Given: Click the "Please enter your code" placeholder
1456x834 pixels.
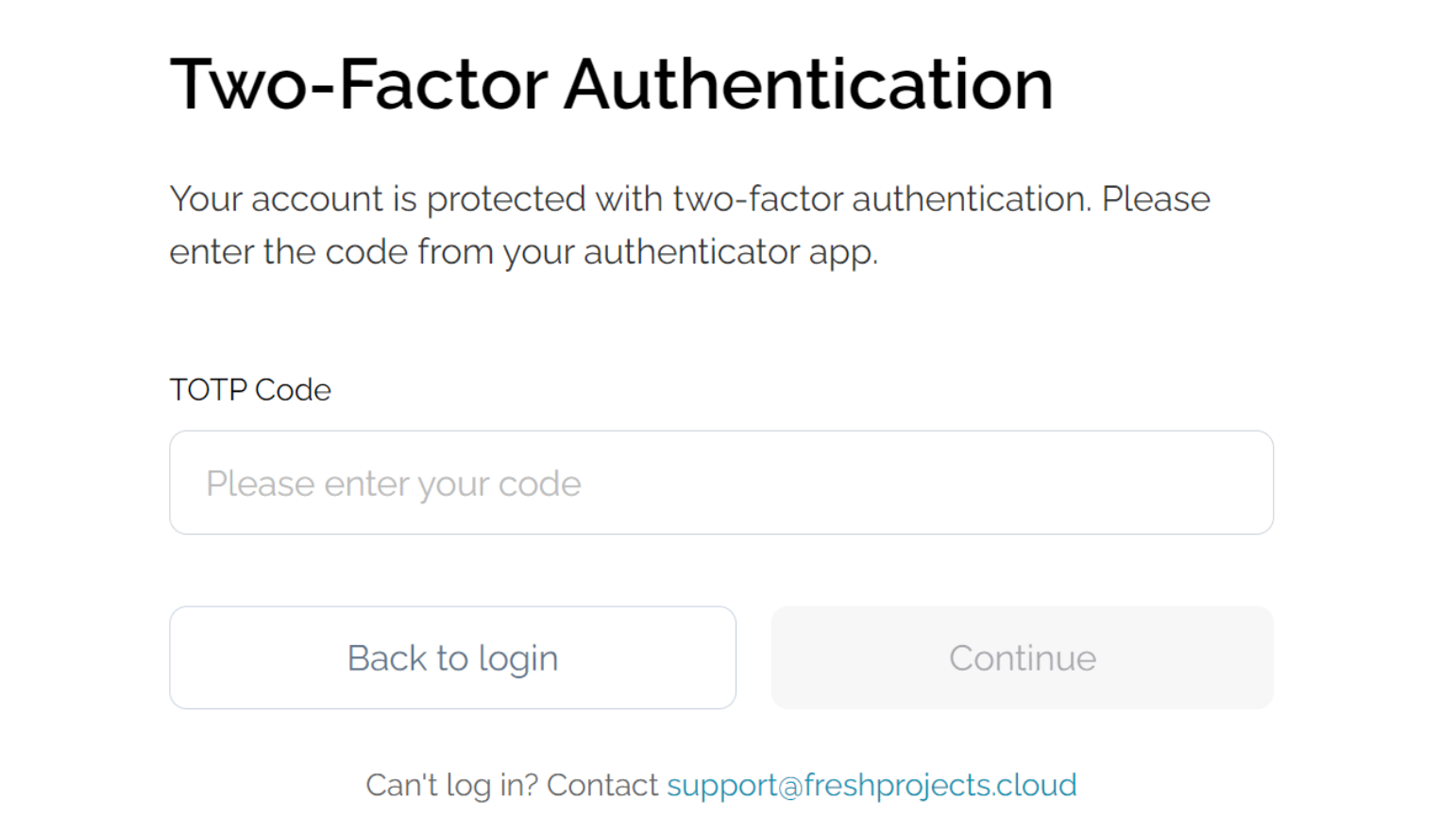Looking at the screenshot, I should (x=394, y=484).
